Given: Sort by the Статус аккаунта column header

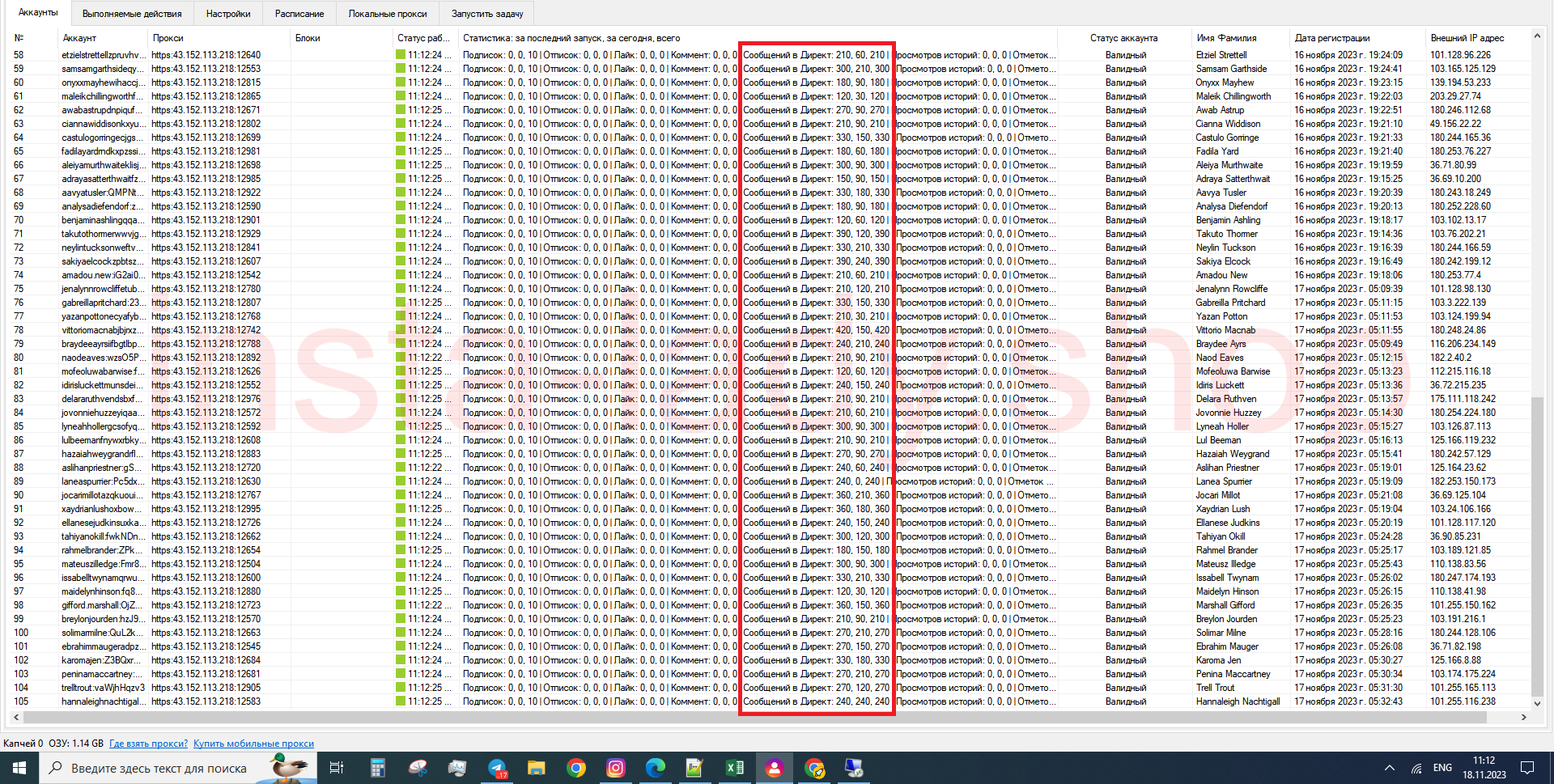Looking at the screenshot, I should coord(1123,38).
